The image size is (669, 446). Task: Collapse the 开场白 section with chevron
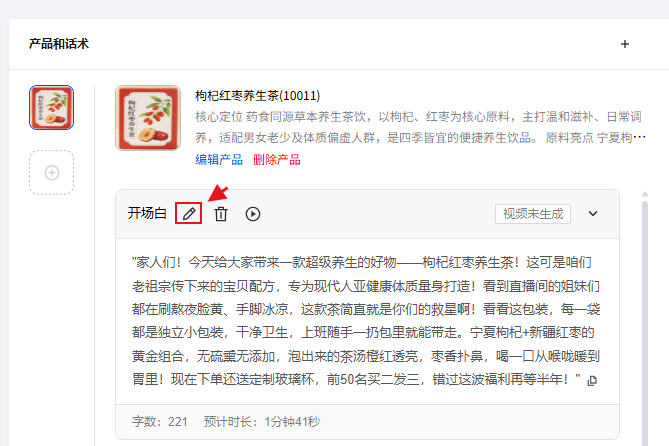(x=593, y=213)
